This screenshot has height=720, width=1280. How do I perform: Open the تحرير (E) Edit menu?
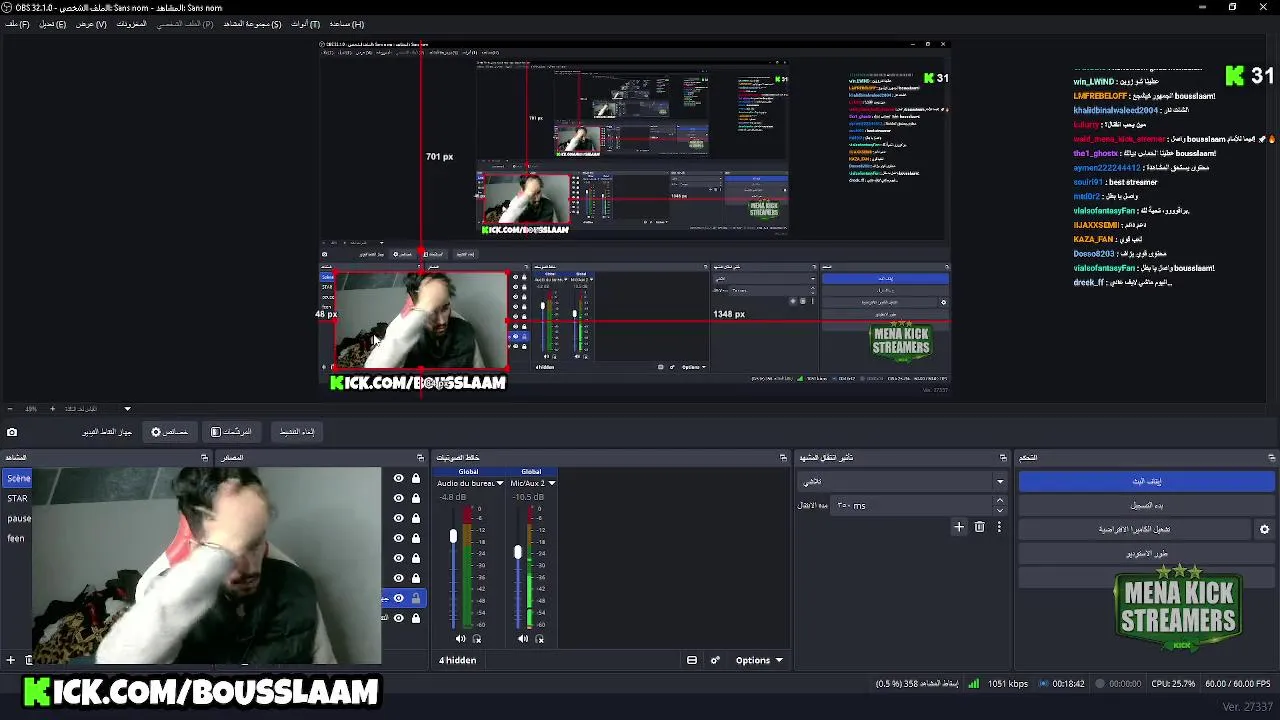pyautogui.click(x=53, y=24)
